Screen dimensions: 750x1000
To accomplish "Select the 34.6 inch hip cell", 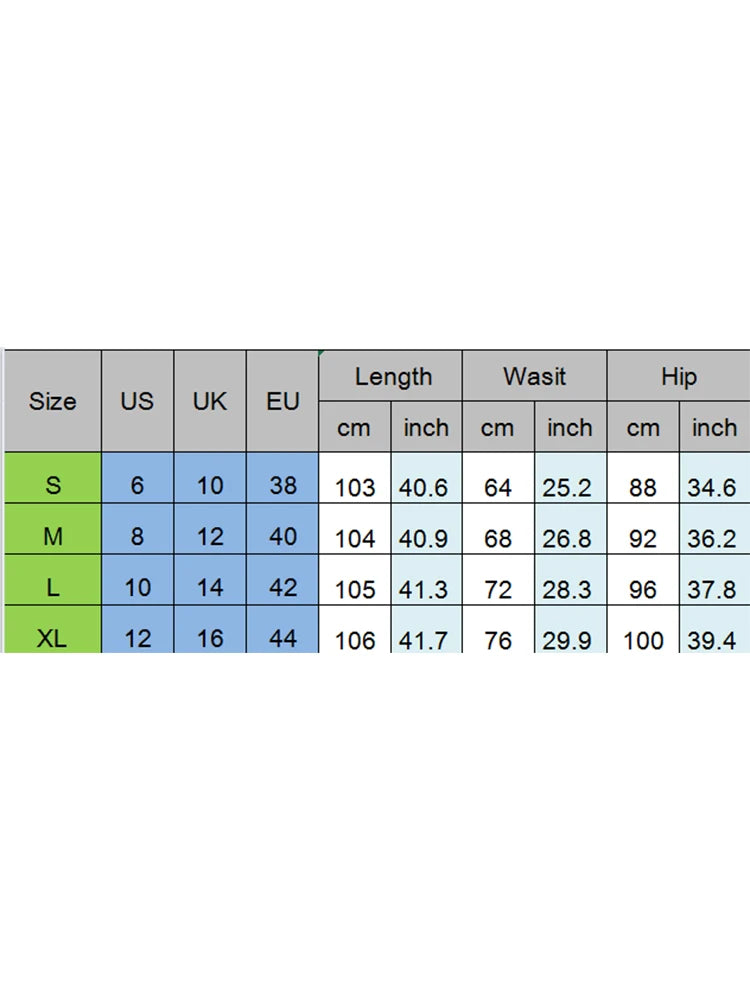I will (712, 488).
